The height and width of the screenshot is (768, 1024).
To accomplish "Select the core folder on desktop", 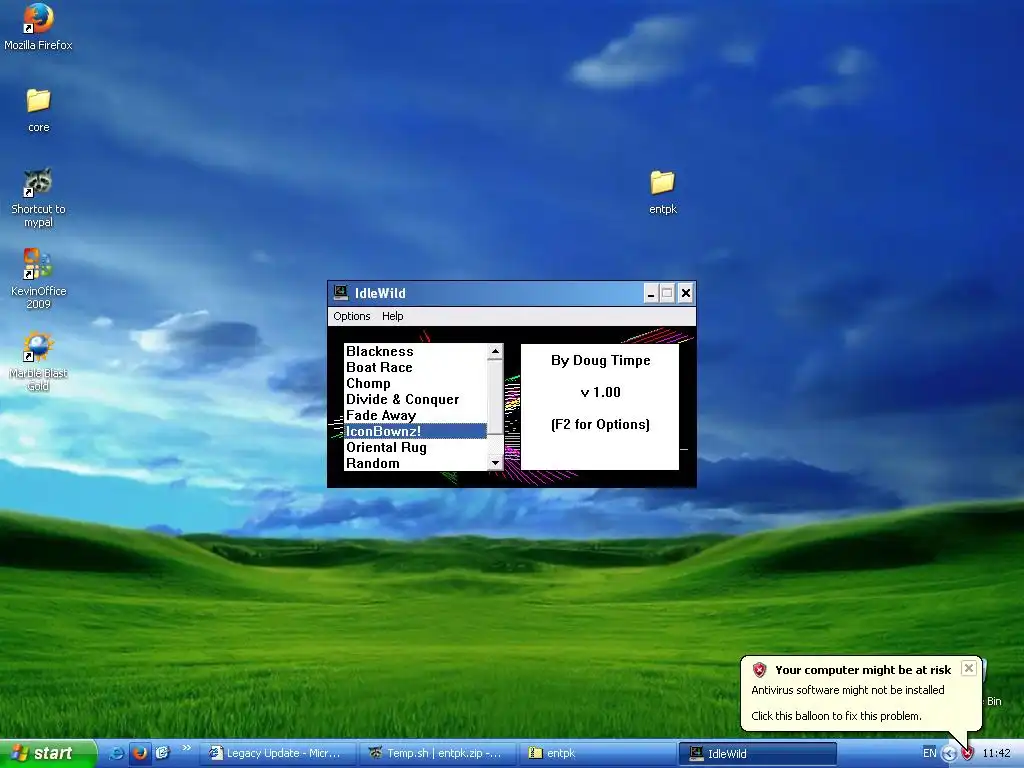I will (38, 110).
